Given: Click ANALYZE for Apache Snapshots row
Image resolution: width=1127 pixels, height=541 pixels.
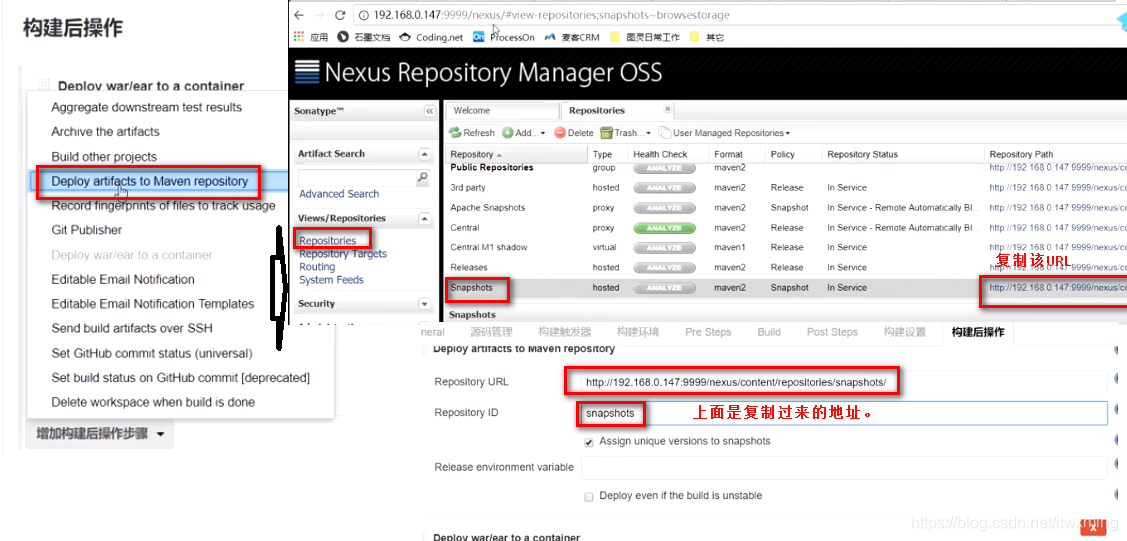Looking at the screenshot, I should point(664,208).
